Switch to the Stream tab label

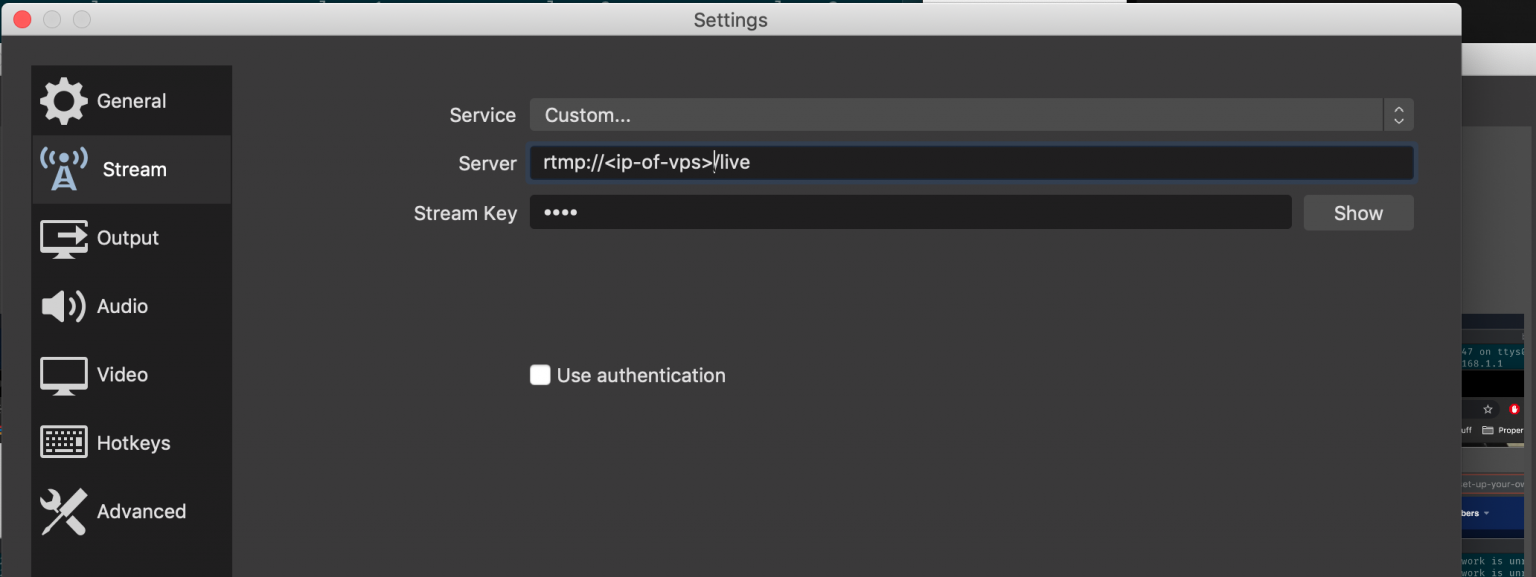[133, 169]
